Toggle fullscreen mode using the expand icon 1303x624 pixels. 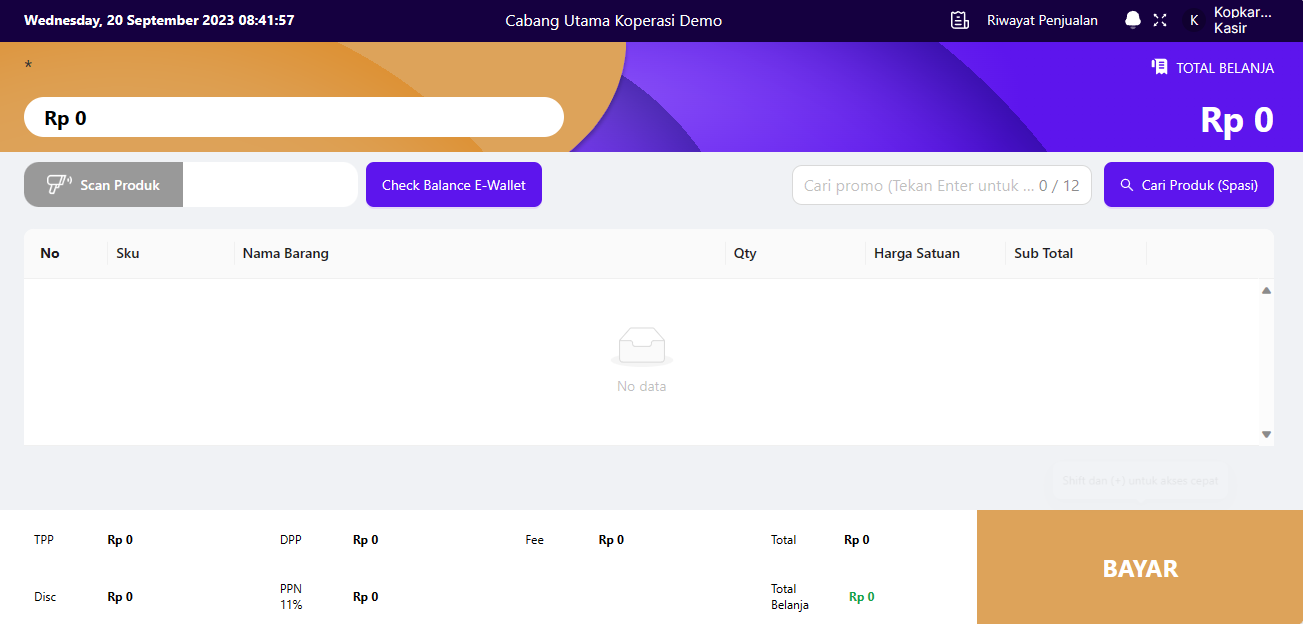pyautogui.click(x=1160, y=20)
